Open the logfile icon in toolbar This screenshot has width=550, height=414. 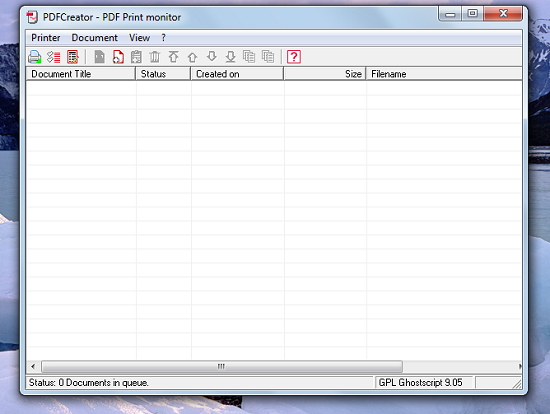73,57
